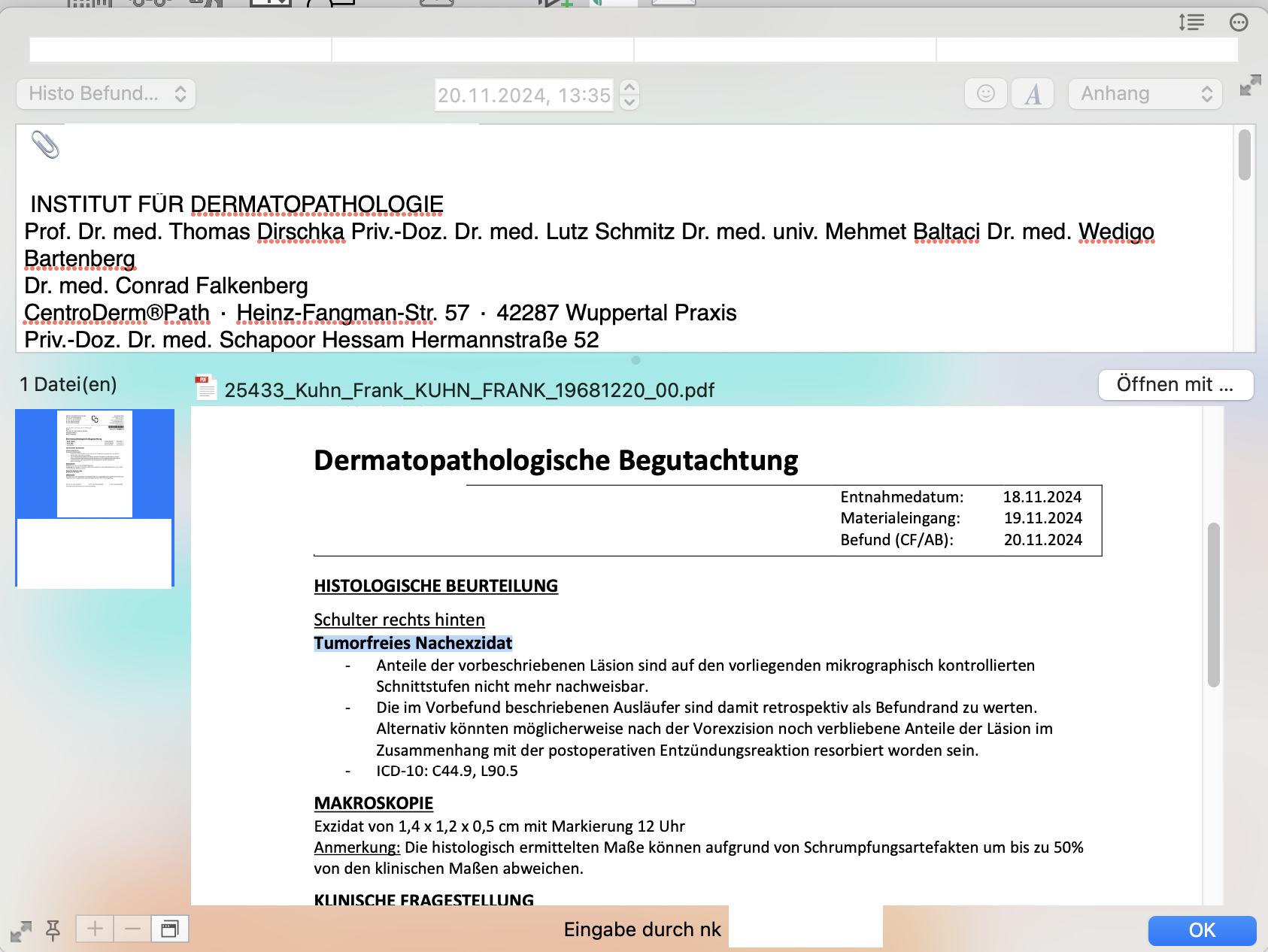This screenshot has height=952, width=1268.
Task: Select file 25433_Kuhn_Frank_KUHN_FRANK_19681220_00.pdf
Action: pyautogui.click(x=469, y=390)
